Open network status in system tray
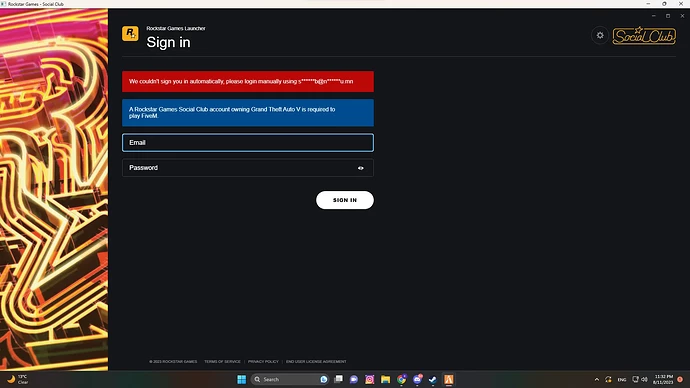The width and height of the screenshot is (690, 388). [635, 379]
